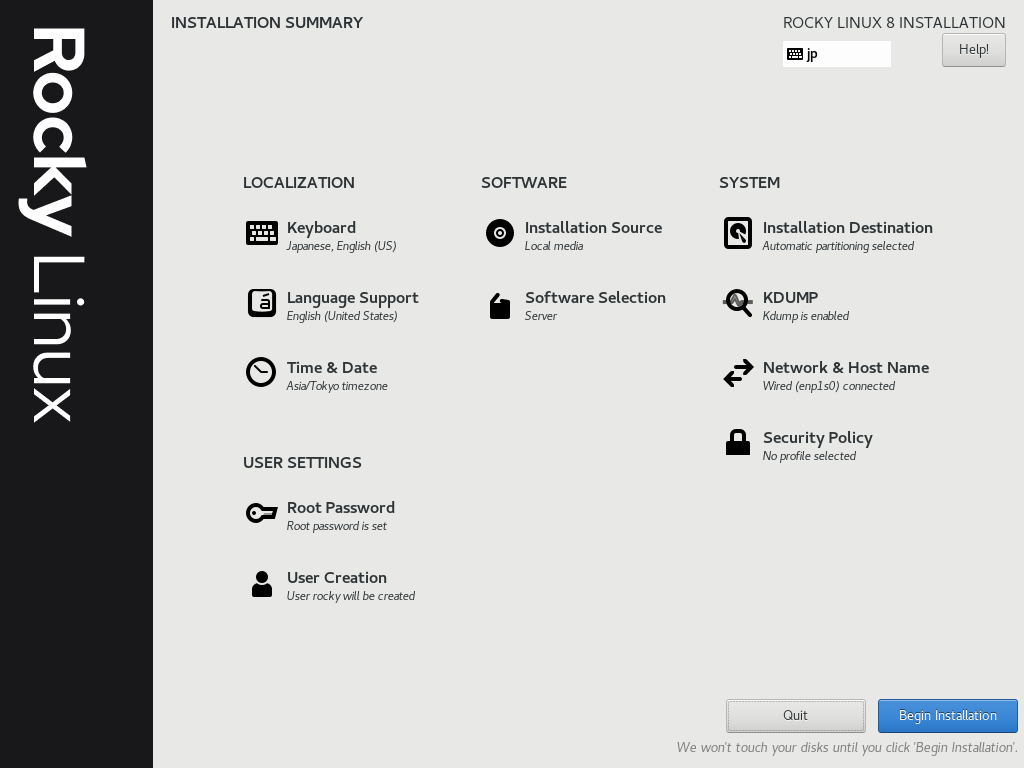Select the Installation Source disc icon

[x=500, y=233]
